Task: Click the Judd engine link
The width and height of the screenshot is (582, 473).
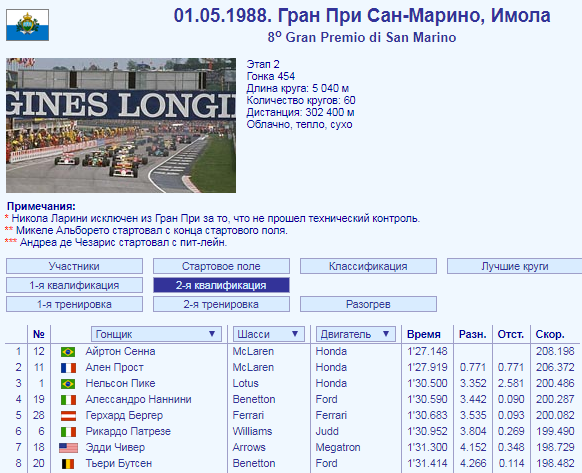Action: [x=327, y=431]
